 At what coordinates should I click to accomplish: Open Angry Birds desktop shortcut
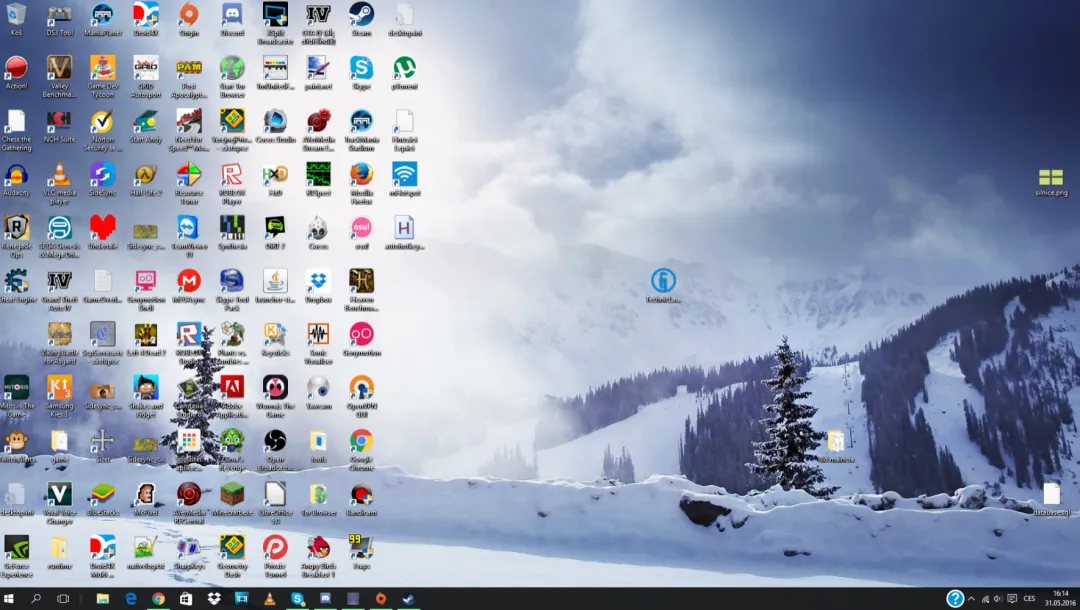click(318, 556)
